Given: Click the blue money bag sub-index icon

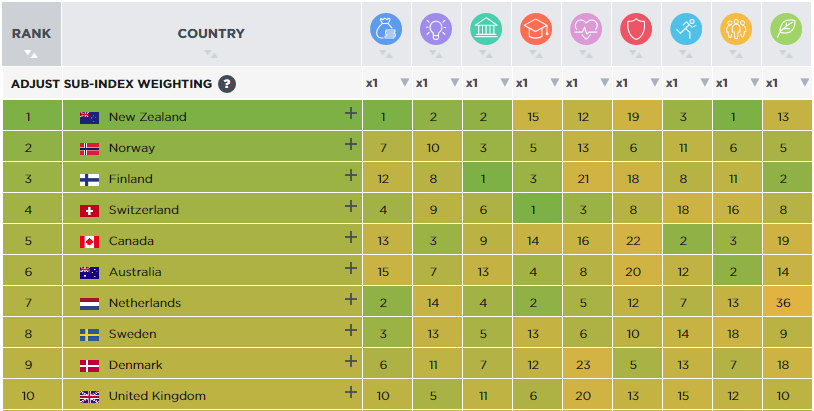Looking at the screenshot, I should [386, 29].
